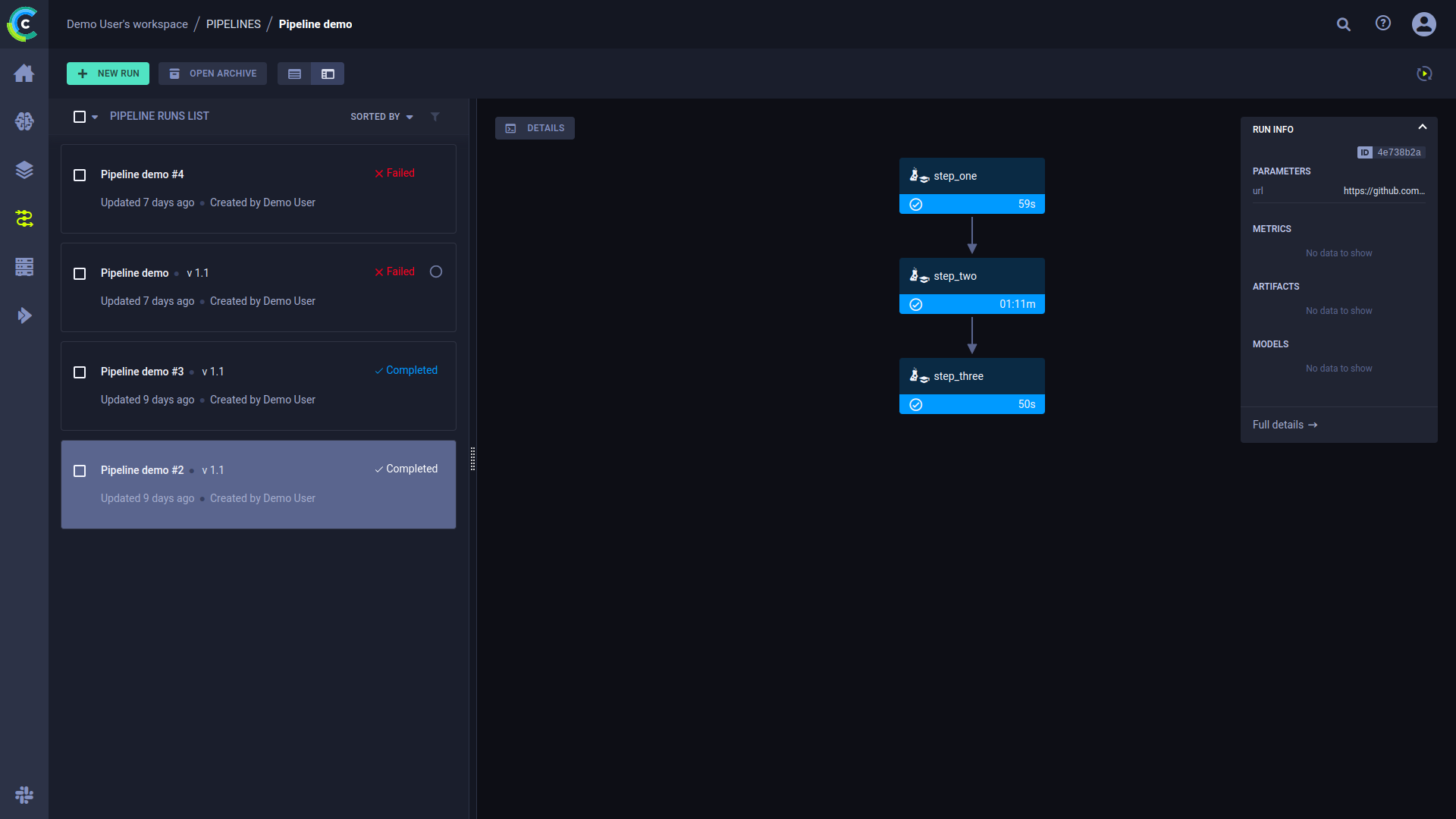Open the select-all dropdown arrow
Viewport: 1456px width, 819px height.
[95, 118]
